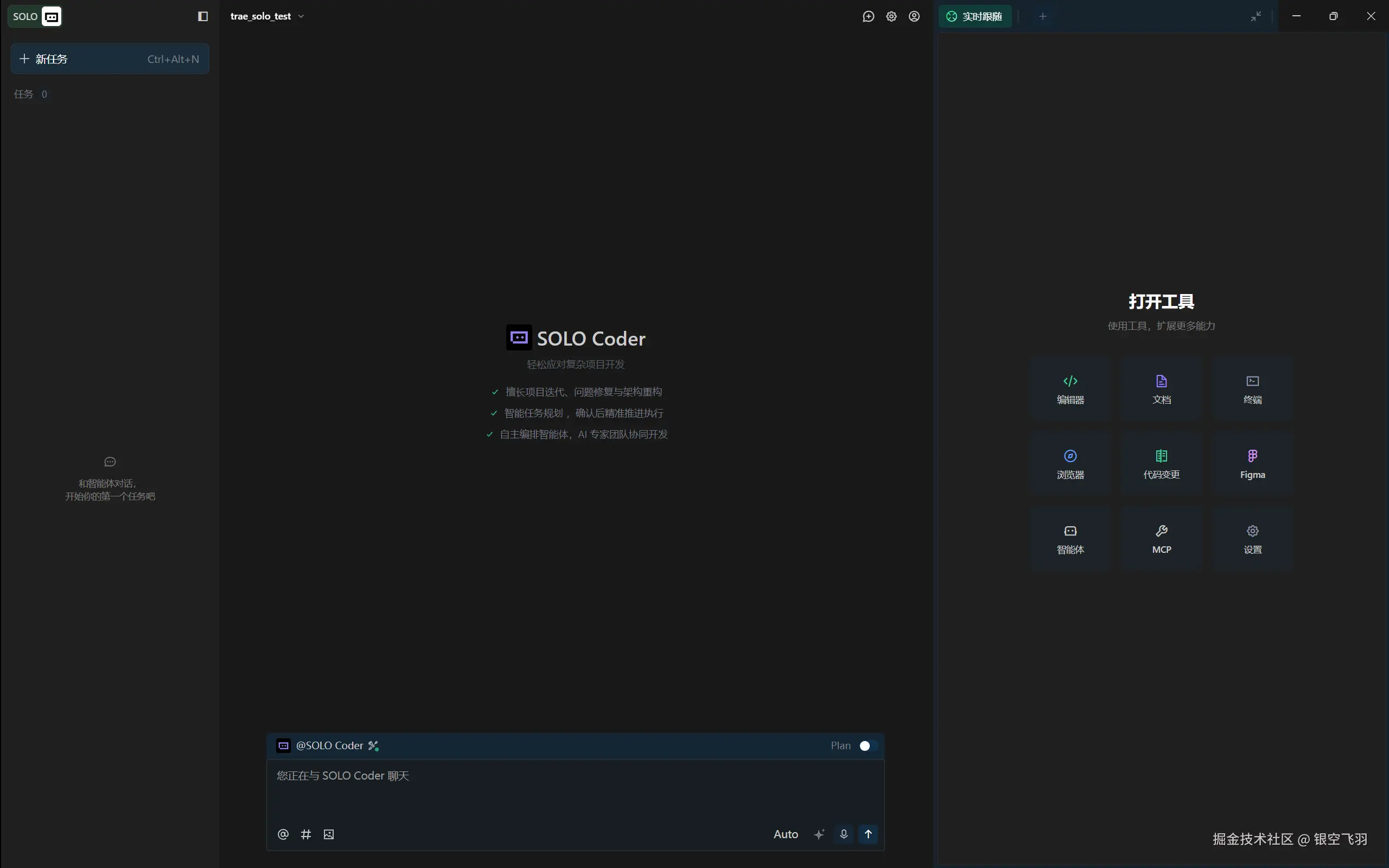Open the Browser tool tile
1389x868 pixels.
pyautogui.click(x=1070, y=464)
